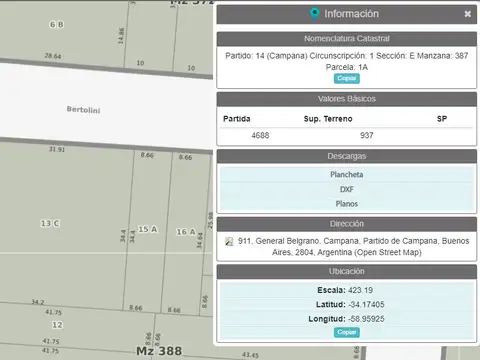Download the DXF file

(347, 189)
